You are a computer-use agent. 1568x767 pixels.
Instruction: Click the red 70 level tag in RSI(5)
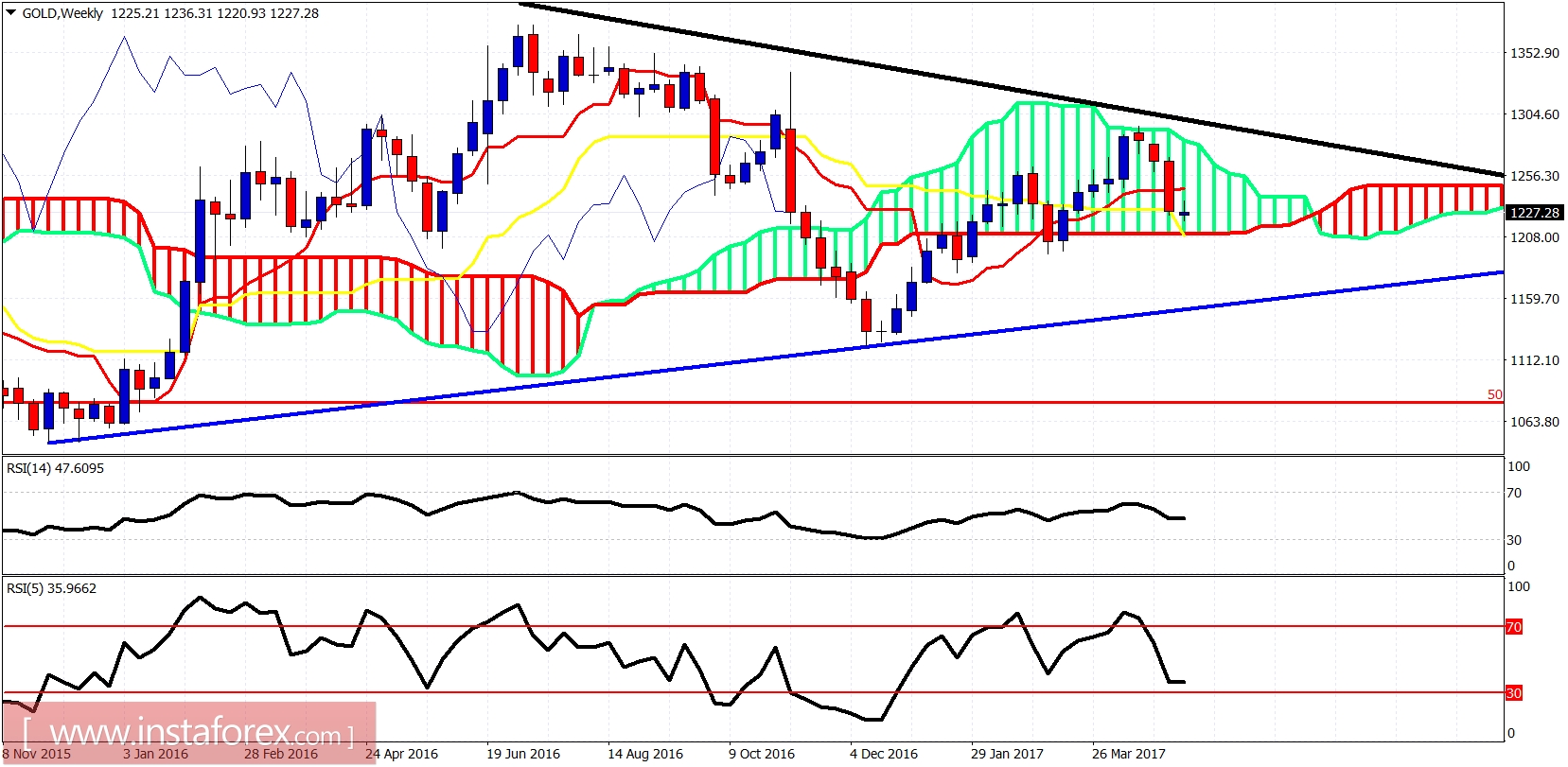click(x=1514, y=627)
